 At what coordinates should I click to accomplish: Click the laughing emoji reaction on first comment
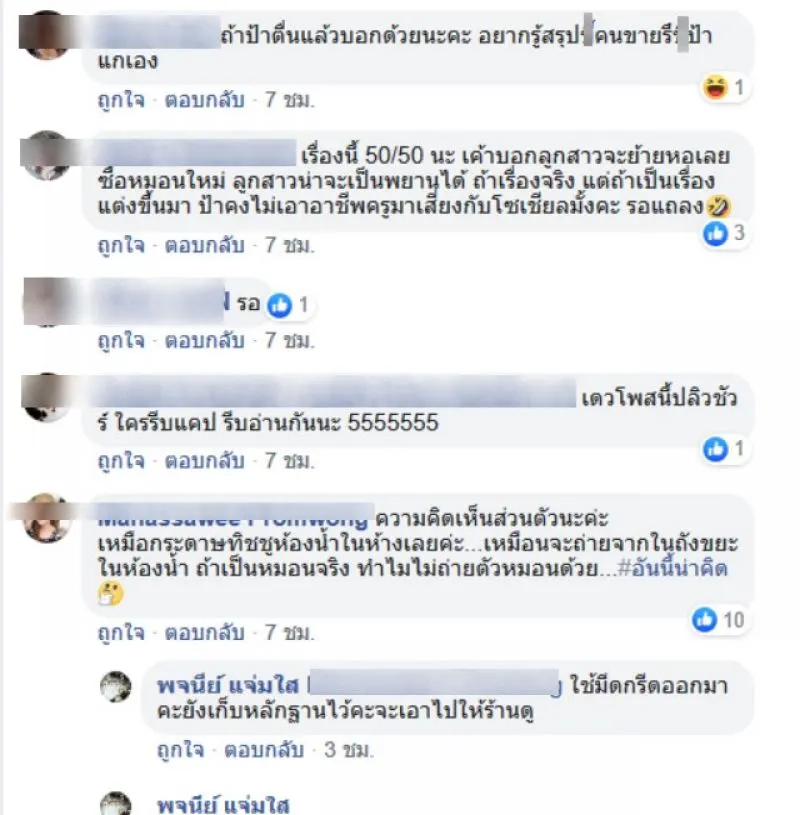tap(715, 87)
